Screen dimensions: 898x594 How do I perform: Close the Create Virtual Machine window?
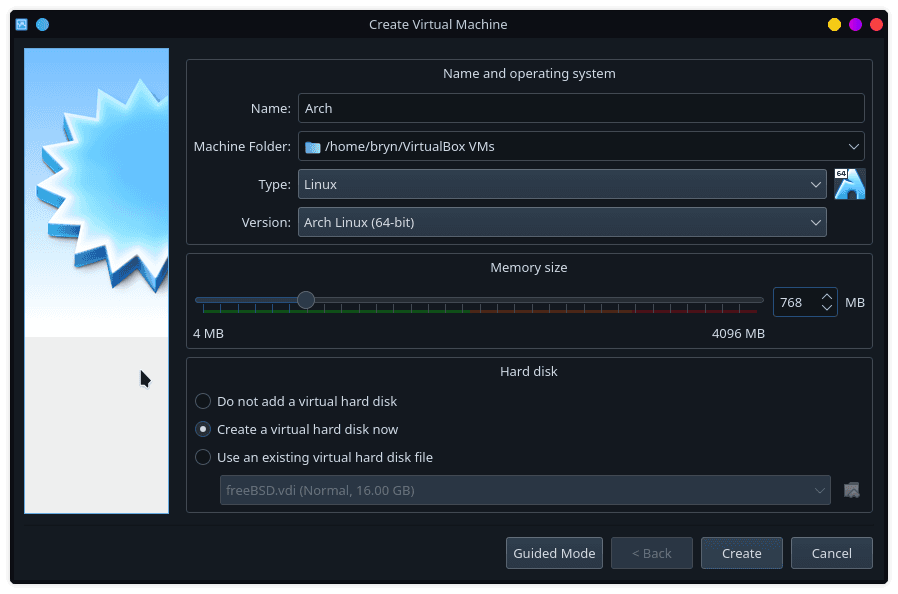[x=876, y=24]
